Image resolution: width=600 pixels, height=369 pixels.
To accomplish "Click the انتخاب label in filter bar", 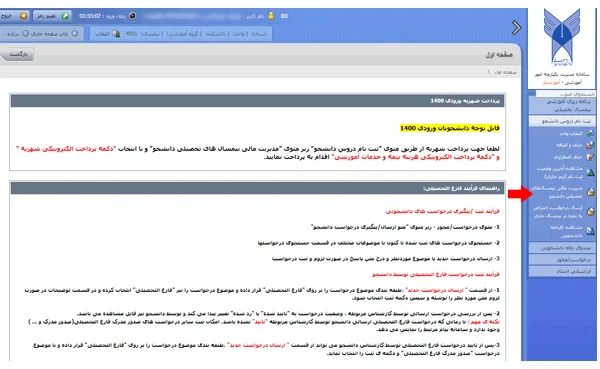I will tap(102, 34).
